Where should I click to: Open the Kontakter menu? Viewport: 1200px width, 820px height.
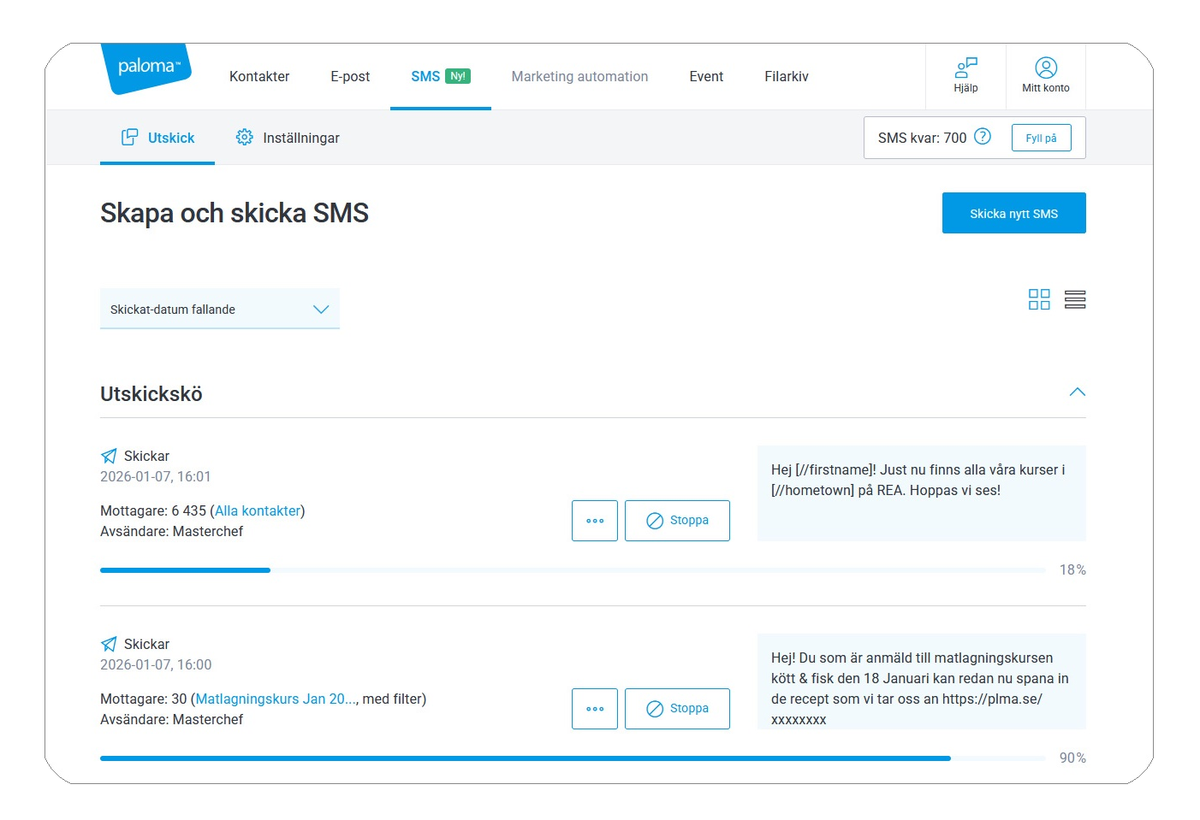(259, 76)
